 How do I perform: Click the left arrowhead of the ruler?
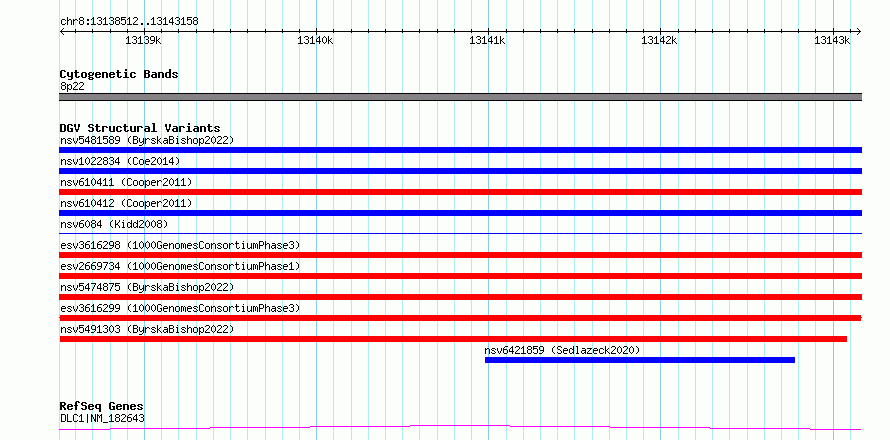(x=62, y=32)
